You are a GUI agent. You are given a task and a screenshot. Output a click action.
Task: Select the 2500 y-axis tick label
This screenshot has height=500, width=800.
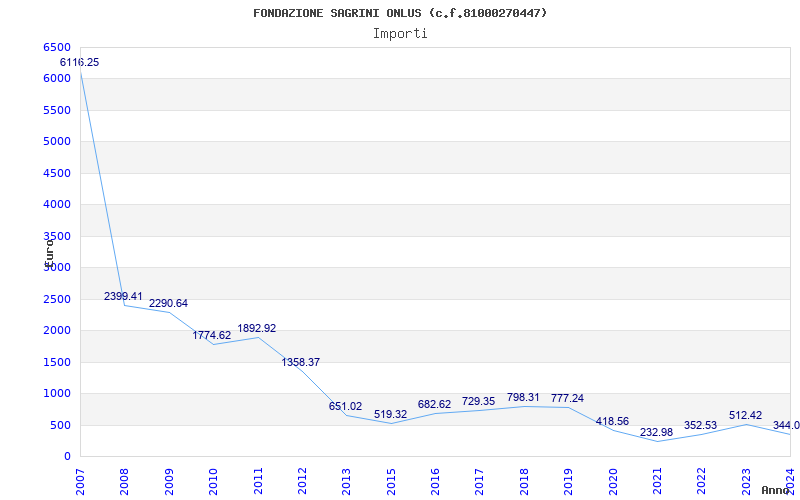pos(56,299)
